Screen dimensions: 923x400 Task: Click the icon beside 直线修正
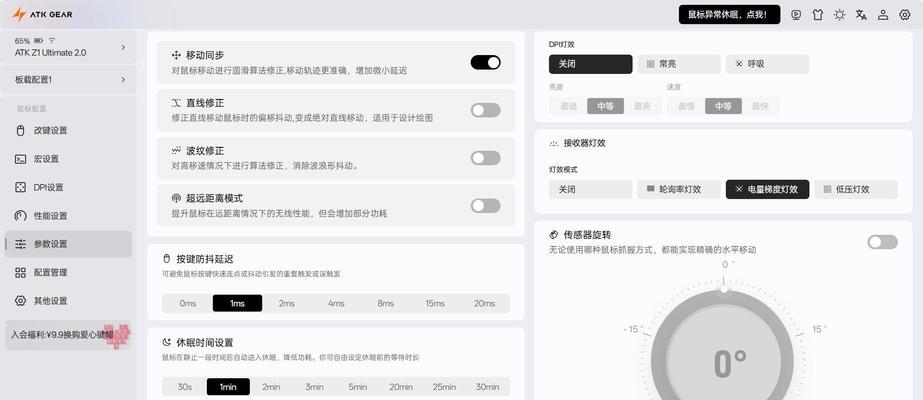coord(176,103)
